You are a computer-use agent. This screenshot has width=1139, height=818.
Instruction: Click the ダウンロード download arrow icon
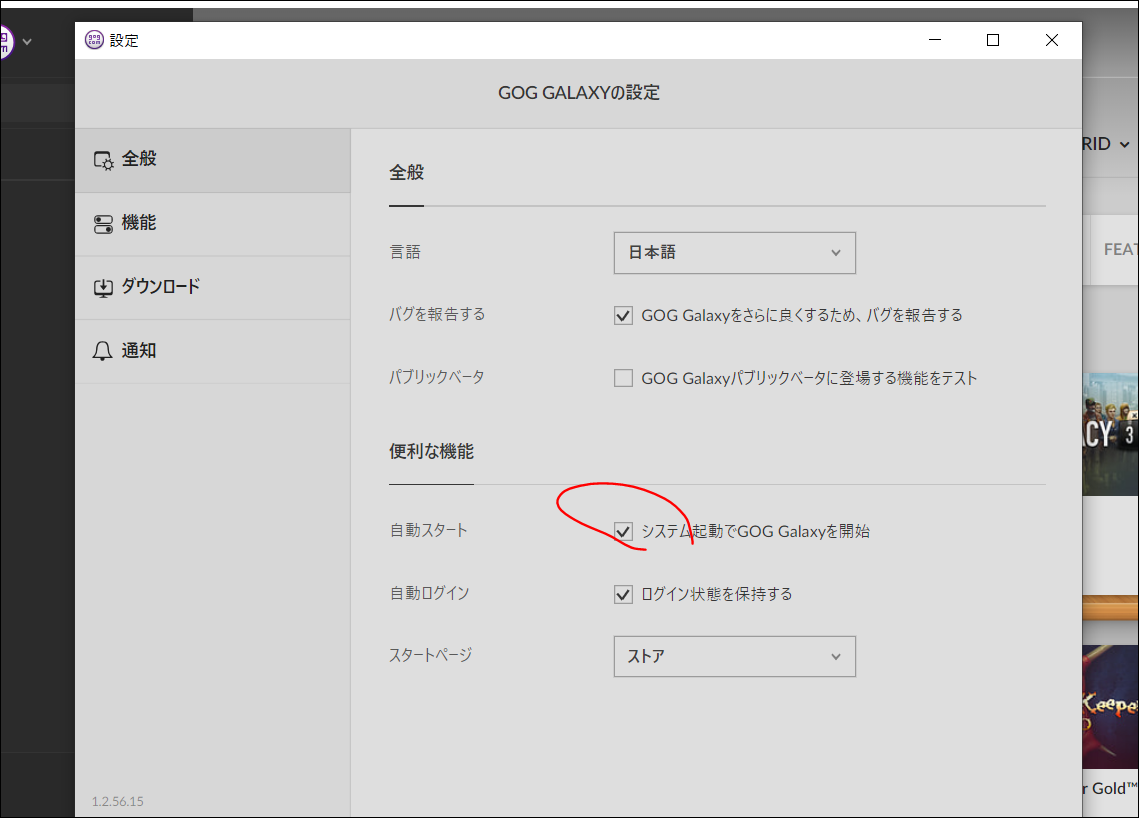click(x=103, y=288)
